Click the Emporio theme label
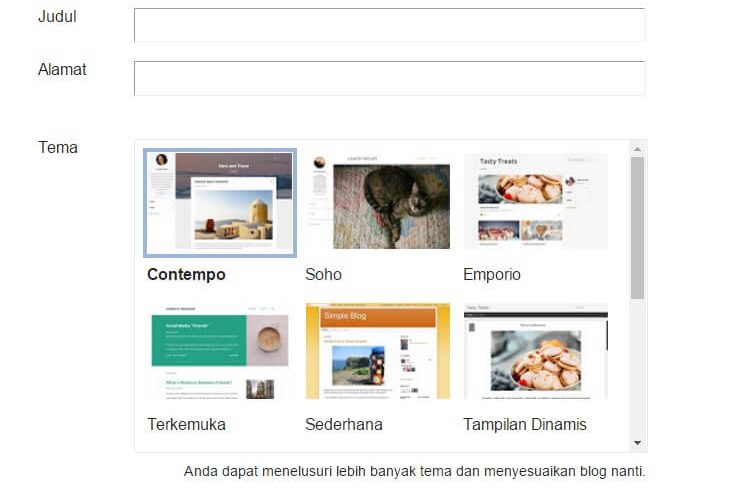 [492, 275]
